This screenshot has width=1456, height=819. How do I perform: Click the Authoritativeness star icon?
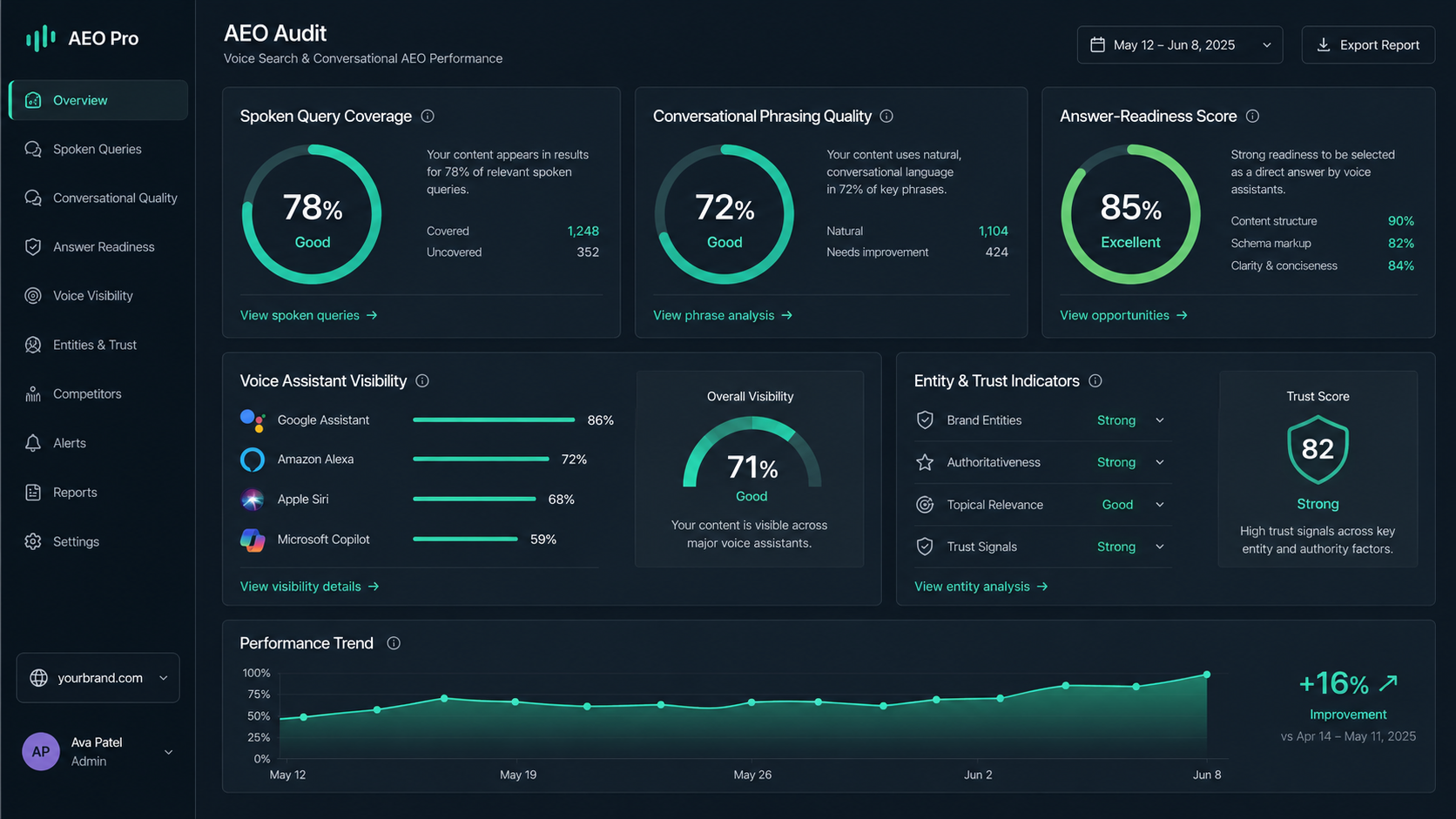[x=925, y=462]
